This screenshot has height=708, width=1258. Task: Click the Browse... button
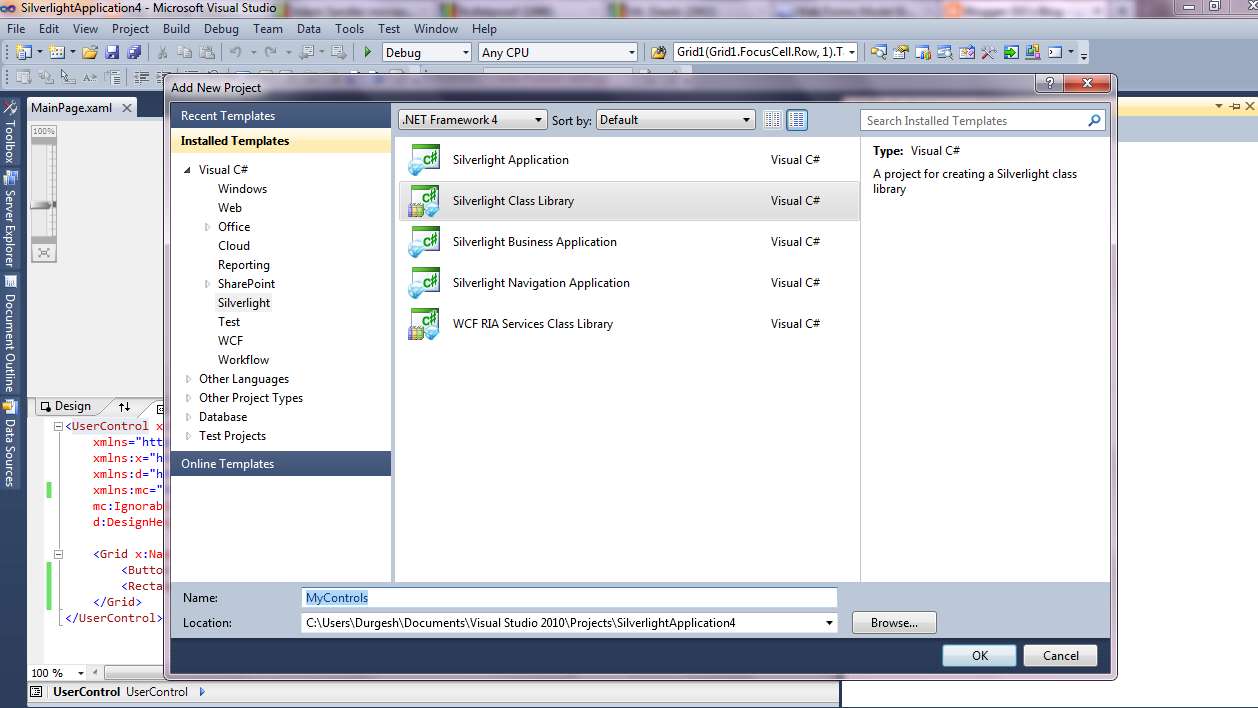click(x=894, y=623)
